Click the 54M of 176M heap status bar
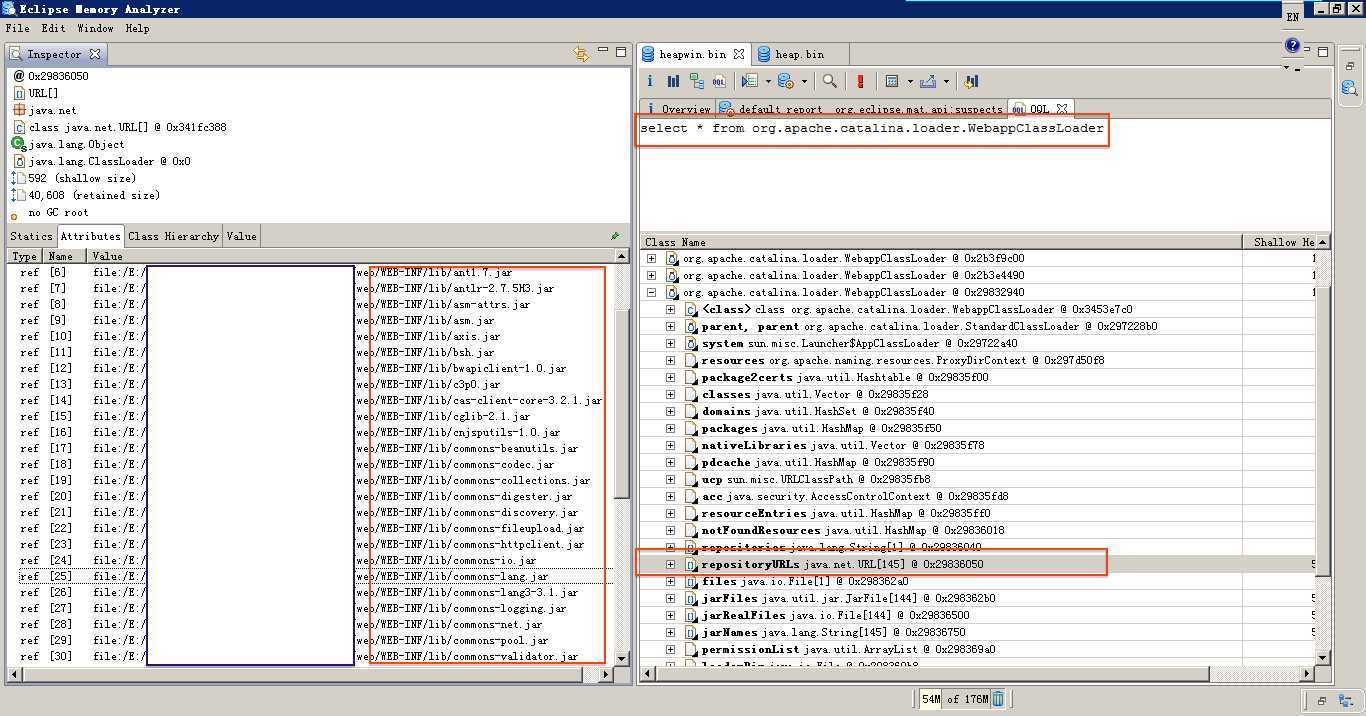Image resolution: width=1366 pixels, height=716 pixels. click(954, 699)
